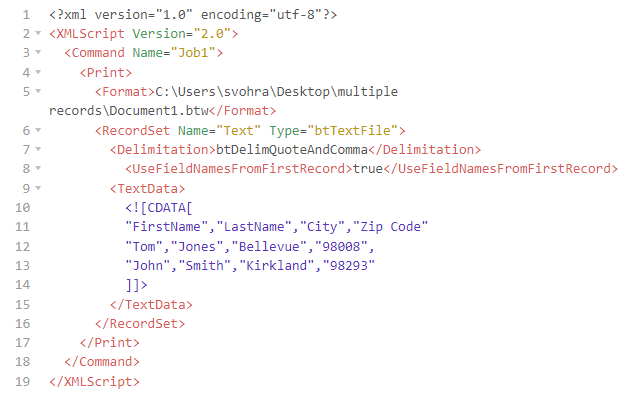
Task: Collapse the XMLScript element fold arrow
Action: (38, 33)
